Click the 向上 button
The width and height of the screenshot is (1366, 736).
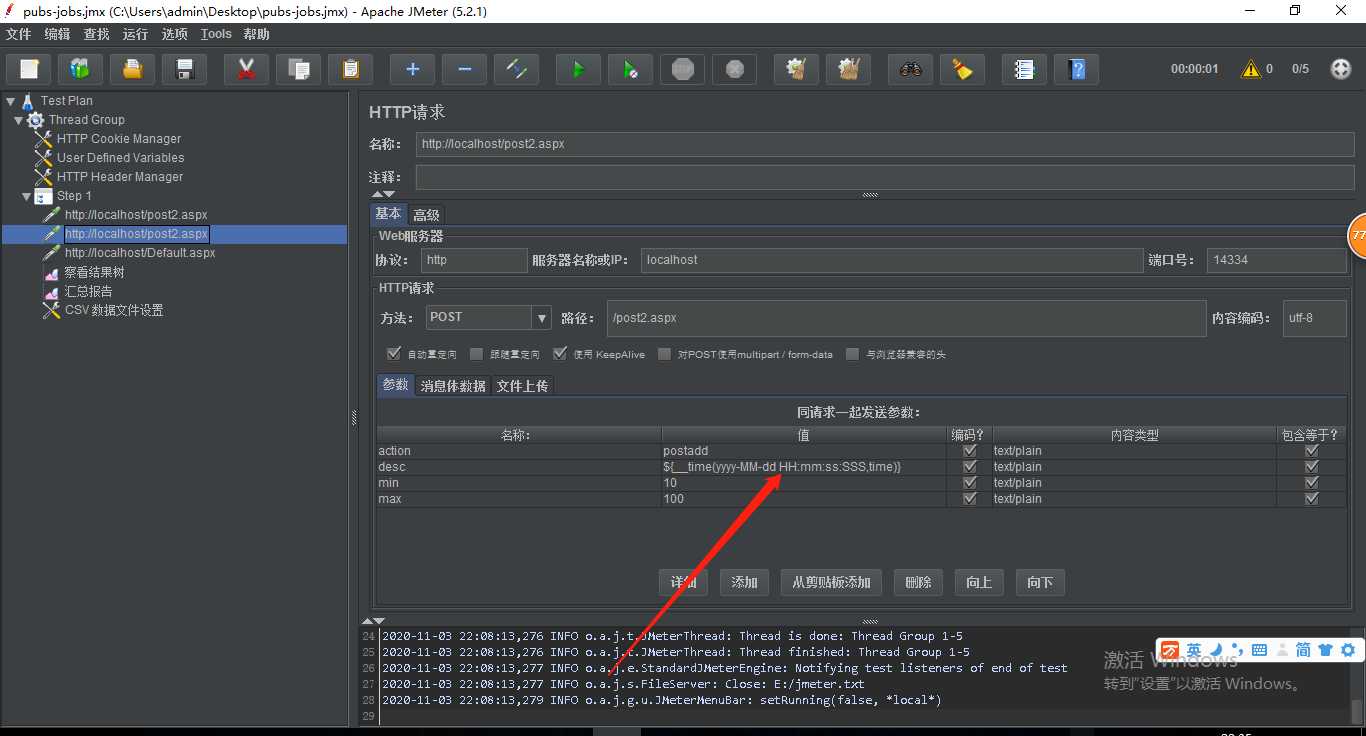[x=979, y=582]
